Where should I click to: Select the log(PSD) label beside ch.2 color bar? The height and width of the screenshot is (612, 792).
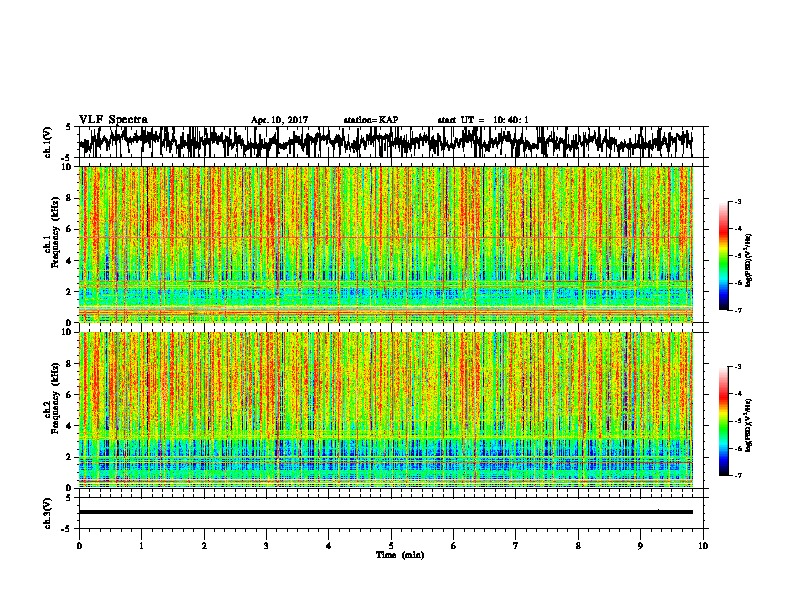click(749, 425)
